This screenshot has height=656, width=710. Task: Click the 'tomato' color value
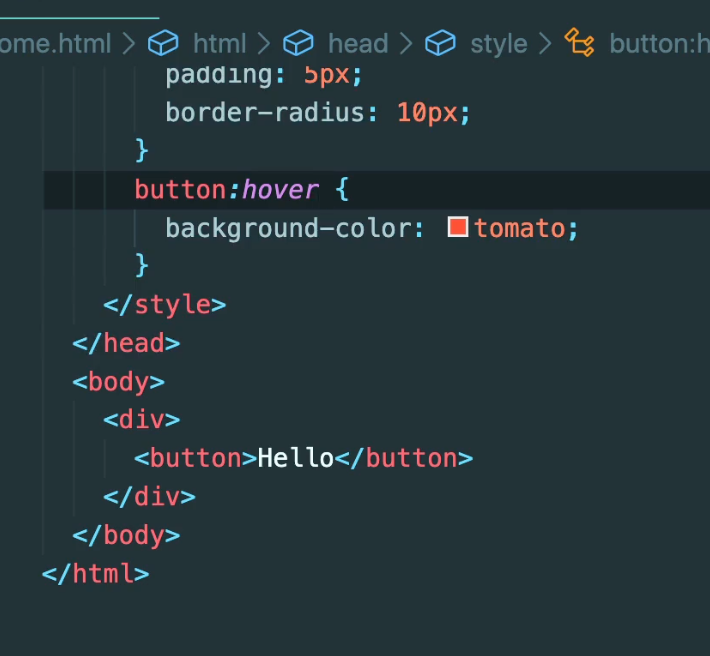(520, 228)
